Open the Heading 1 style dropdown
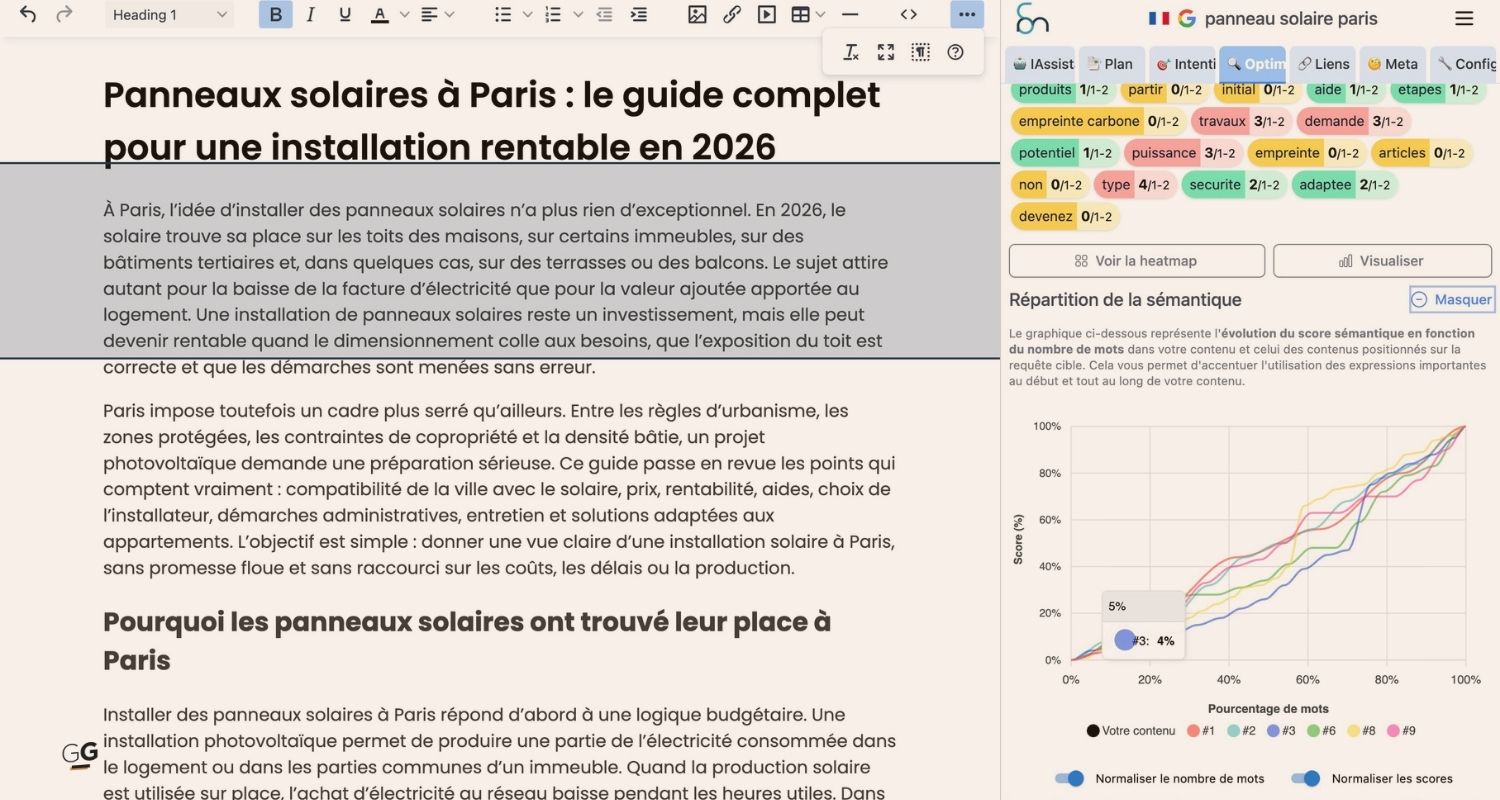 click(168, 14)
